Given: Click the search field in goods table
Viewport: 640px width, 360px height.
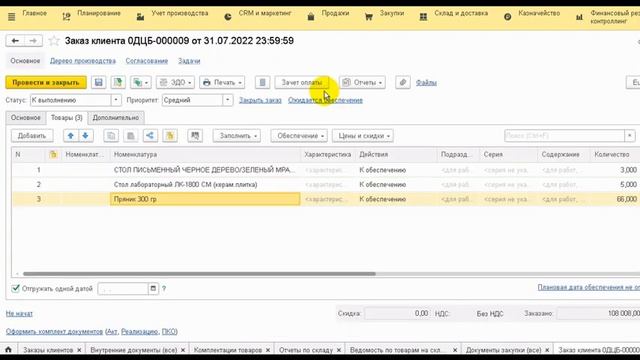Looking at the screenshot, I should tap(564, 136).
